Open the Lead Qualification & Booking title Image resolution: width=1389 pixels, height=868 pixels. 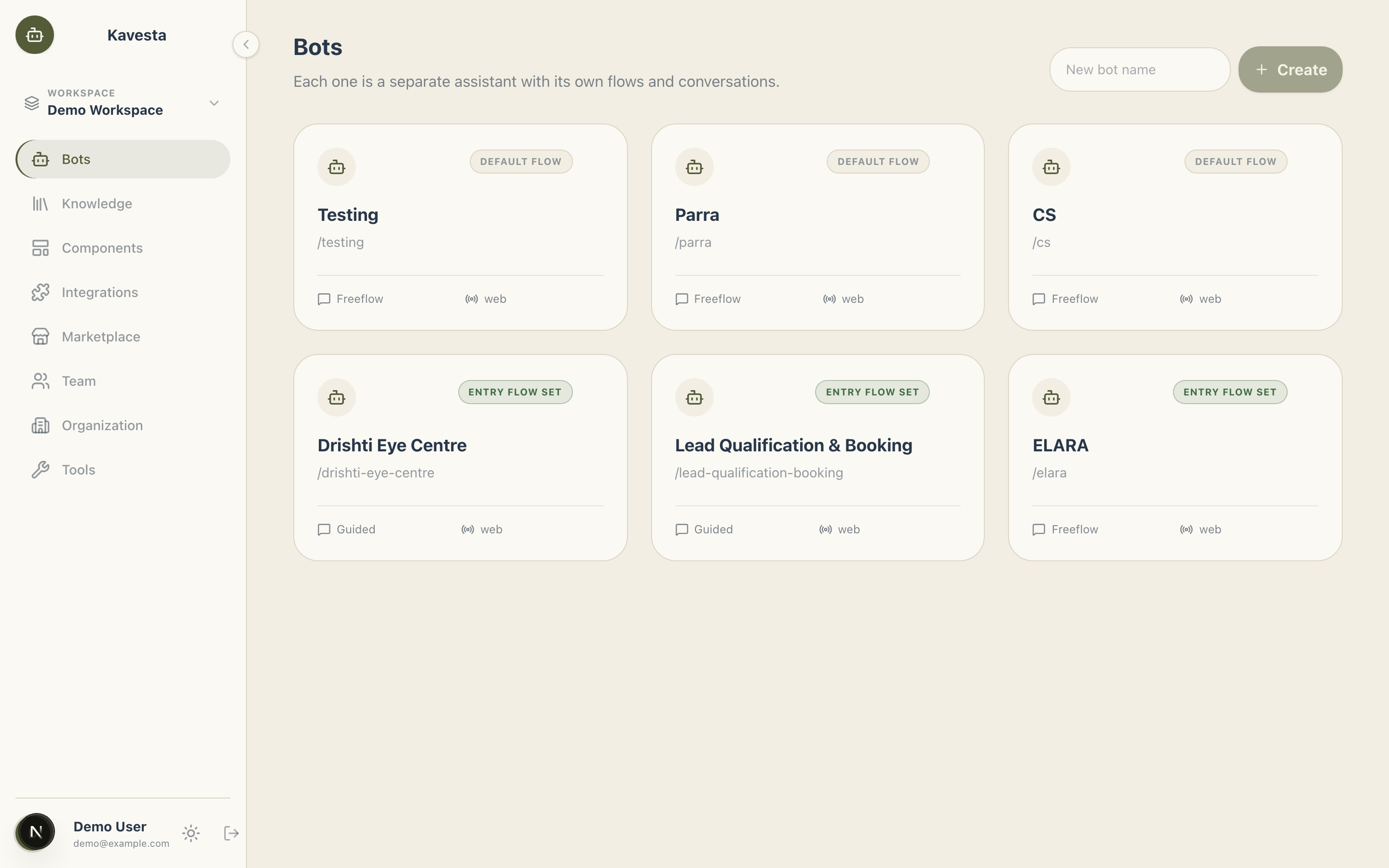pos(793,446)
